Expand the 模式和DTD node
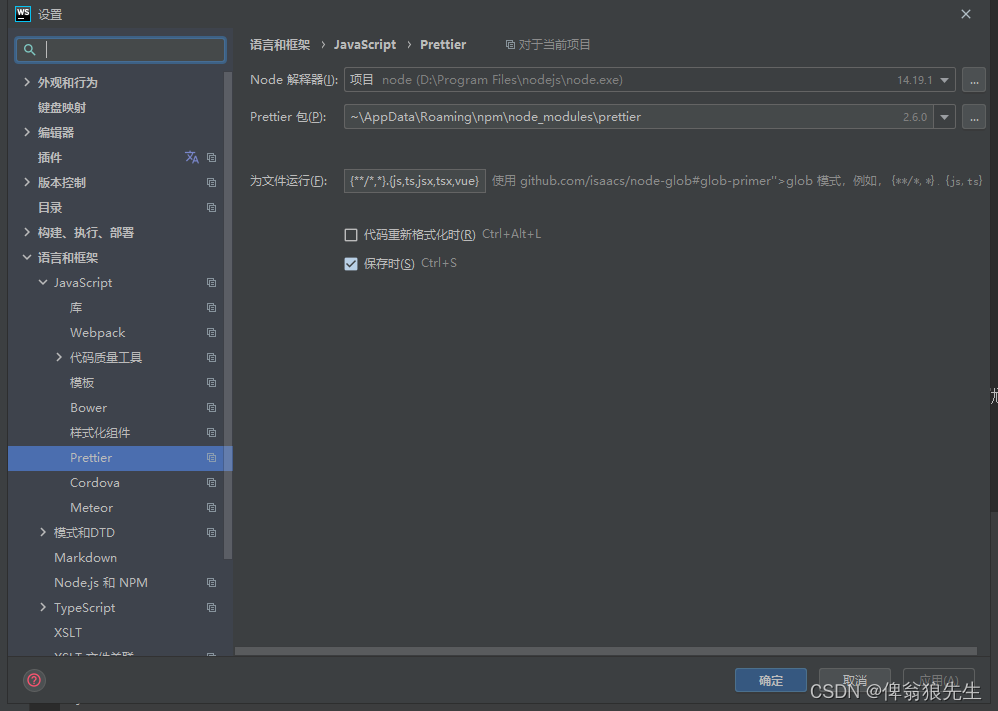The image size is (998, 711). point(43,532)
